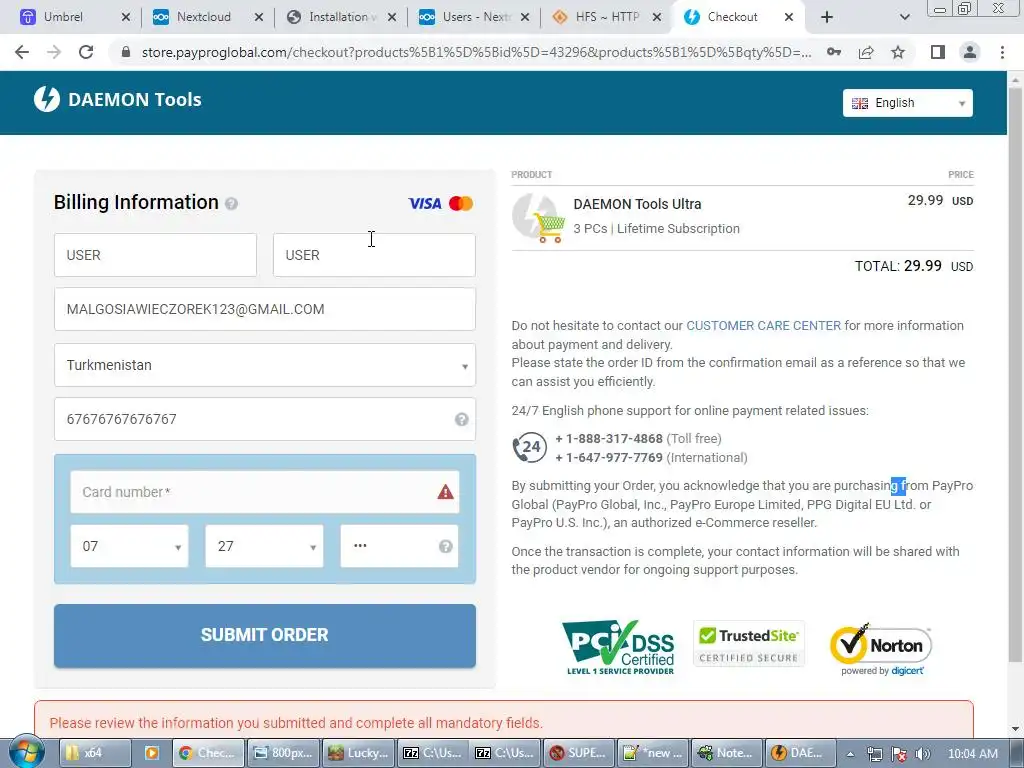Click the share page icon in the address bar
1024x768 pixels.
[x=866, y=52]
